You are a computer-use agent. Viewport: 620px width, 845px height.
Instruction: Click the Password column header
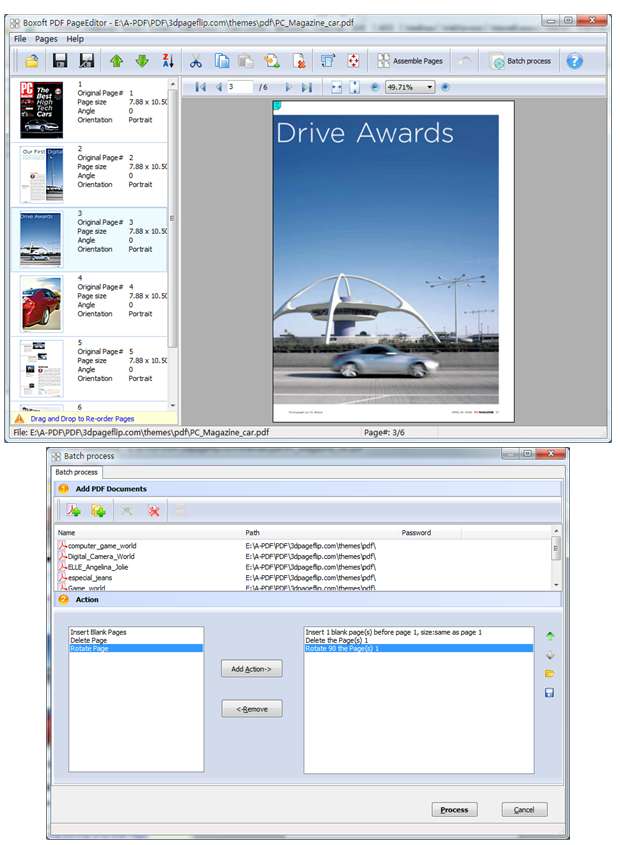pos(431,532)
